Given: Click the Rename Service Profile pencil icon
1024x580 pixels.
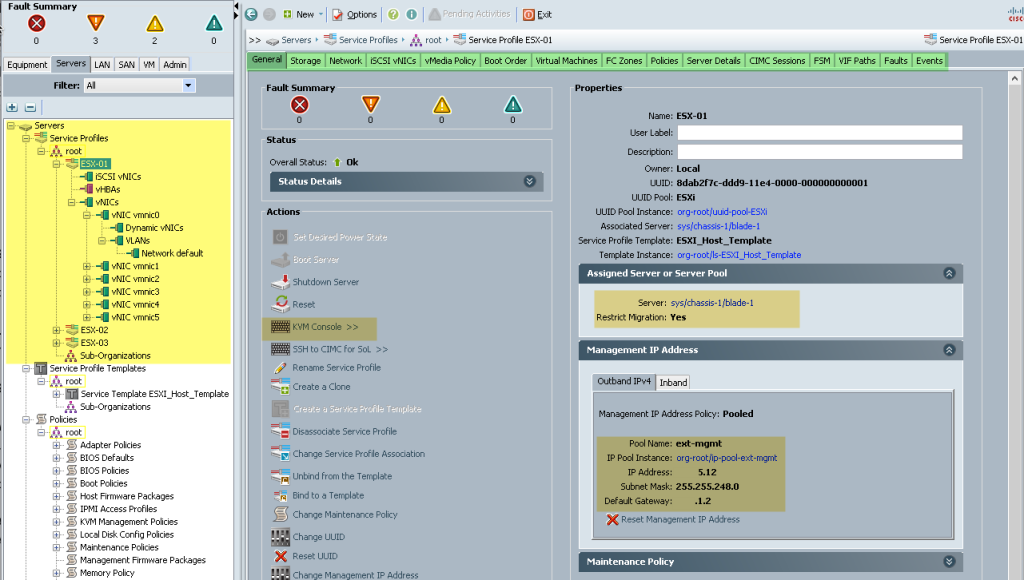Looking at the screenshot, I should coord(280,368).
